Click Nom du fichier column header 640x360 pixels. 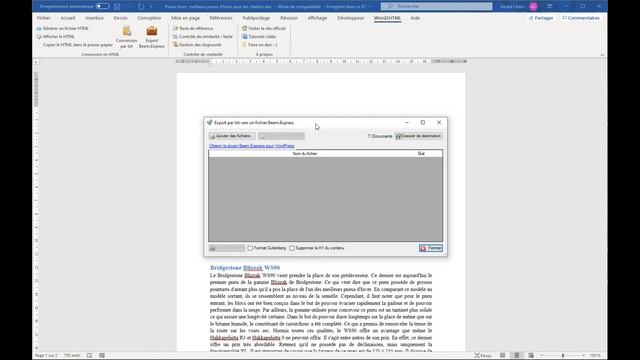304,153
